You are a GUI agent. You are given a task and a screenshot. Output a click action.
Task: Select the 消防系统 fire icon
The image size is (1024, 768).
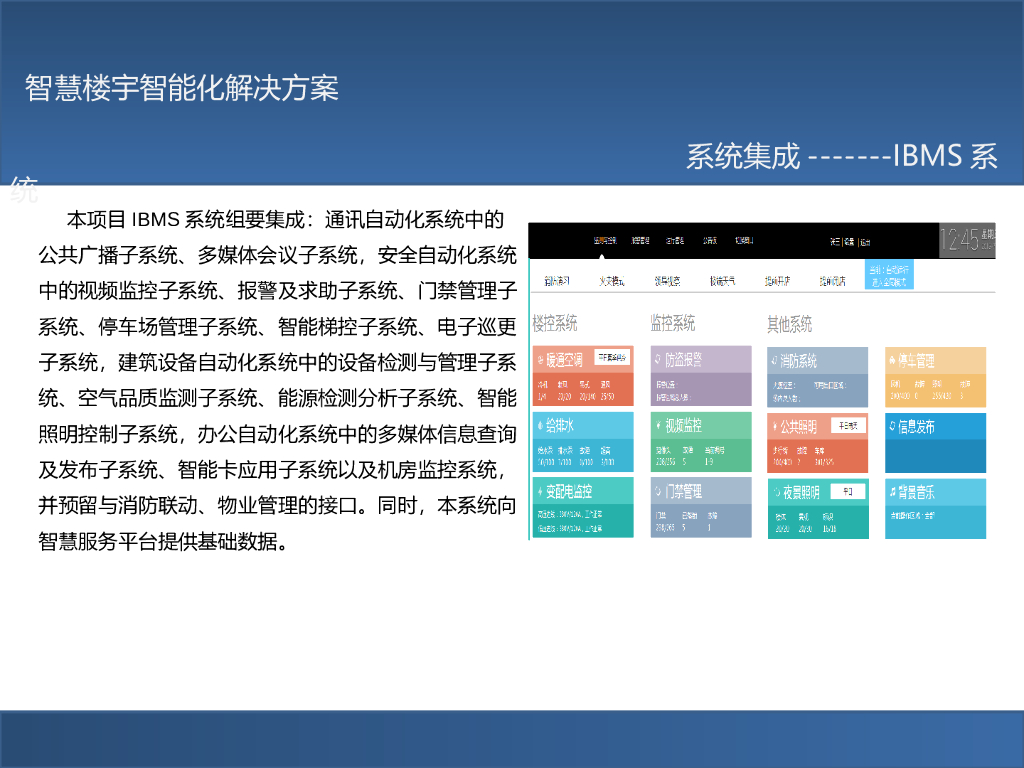(774, 360)
